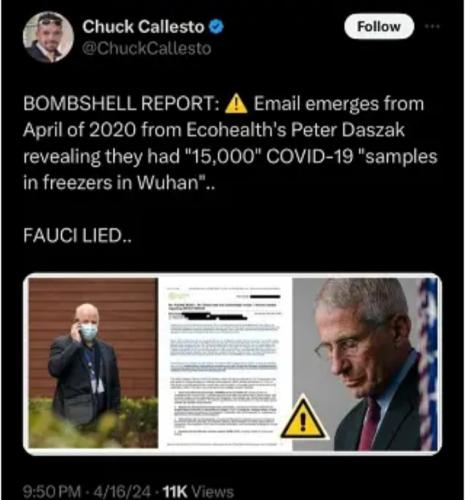Open the 9:50 PM timestamp link
Image resolution: width=465 pixels, height=500 pixels.
click(52, 491)
